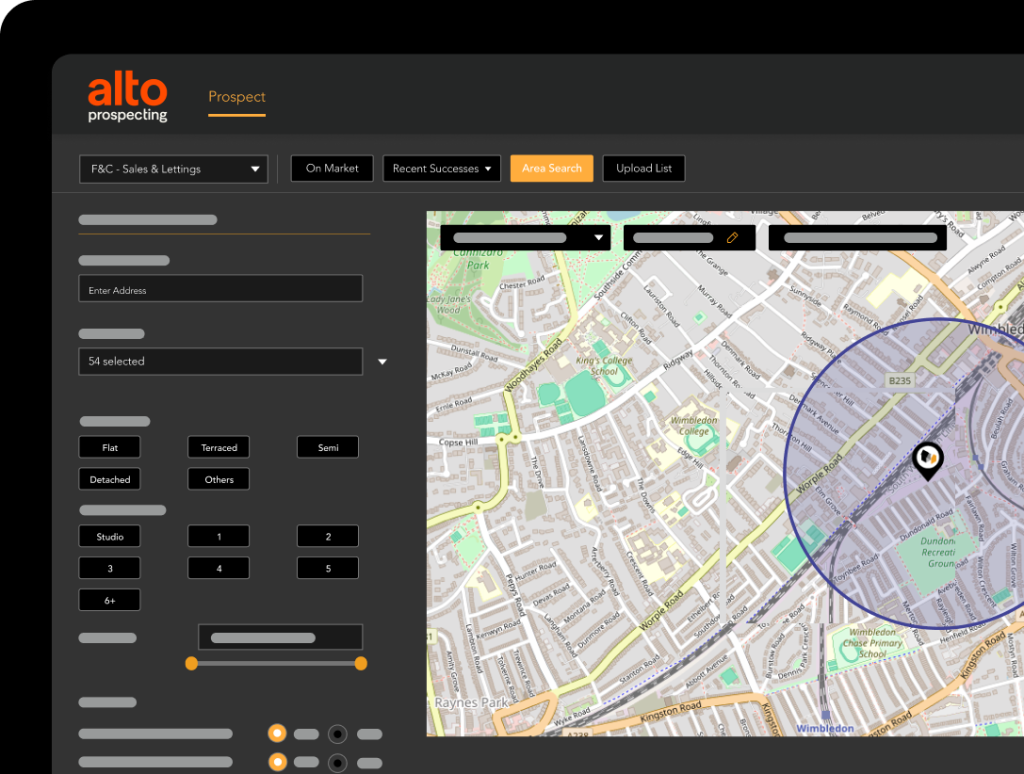Screen dimensions: 1024x774
Task: Click the Enter Address input field
Action: pos(220,290)
